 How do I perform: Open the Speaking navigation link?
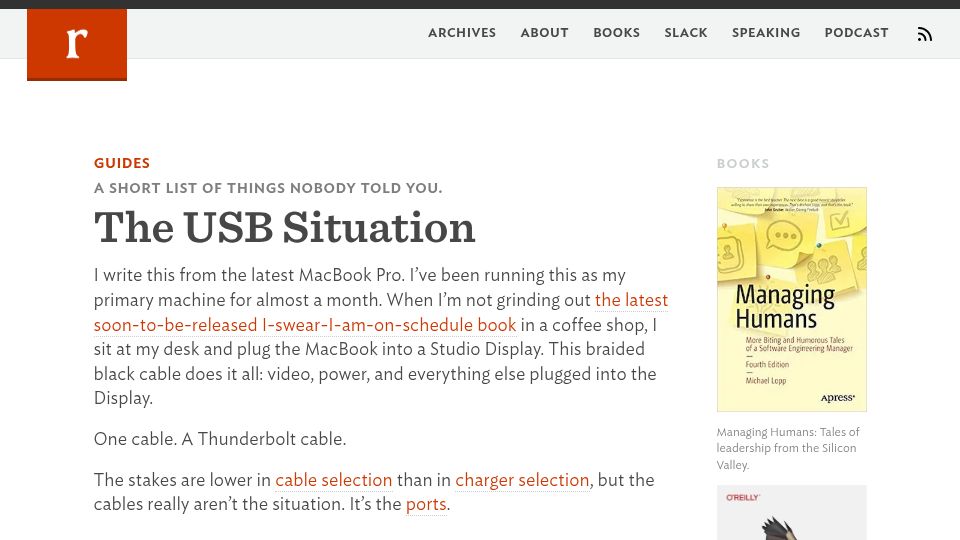tap(766, 33)
